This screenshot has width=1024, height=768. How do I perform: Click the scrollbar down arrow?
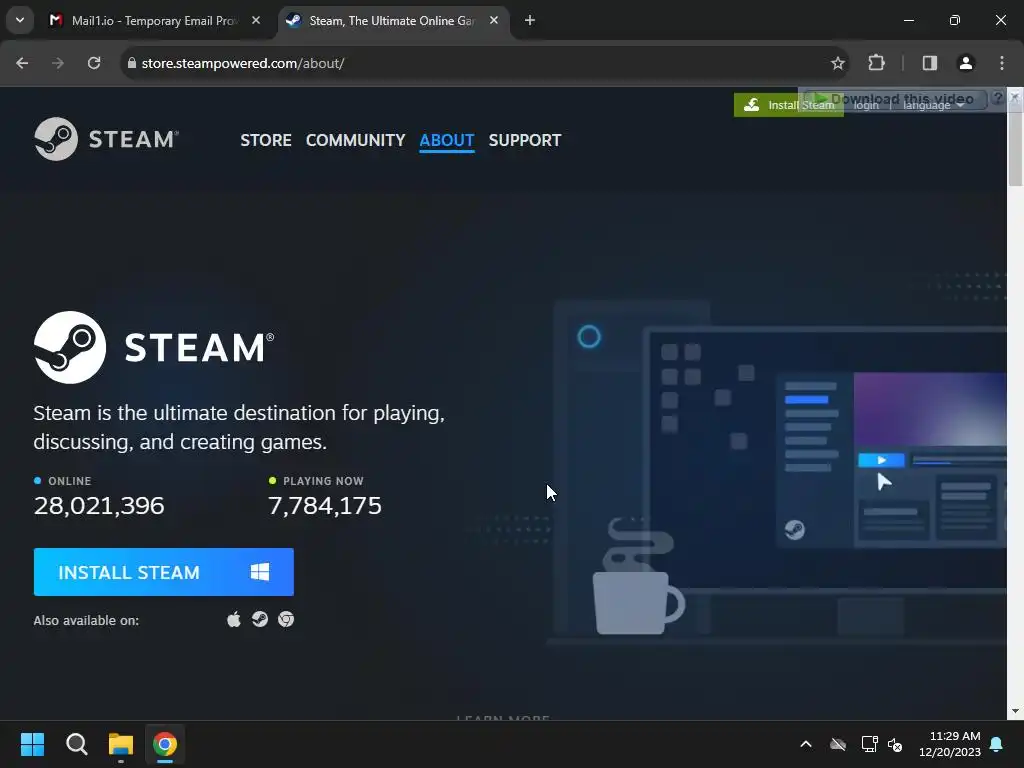1016,711
